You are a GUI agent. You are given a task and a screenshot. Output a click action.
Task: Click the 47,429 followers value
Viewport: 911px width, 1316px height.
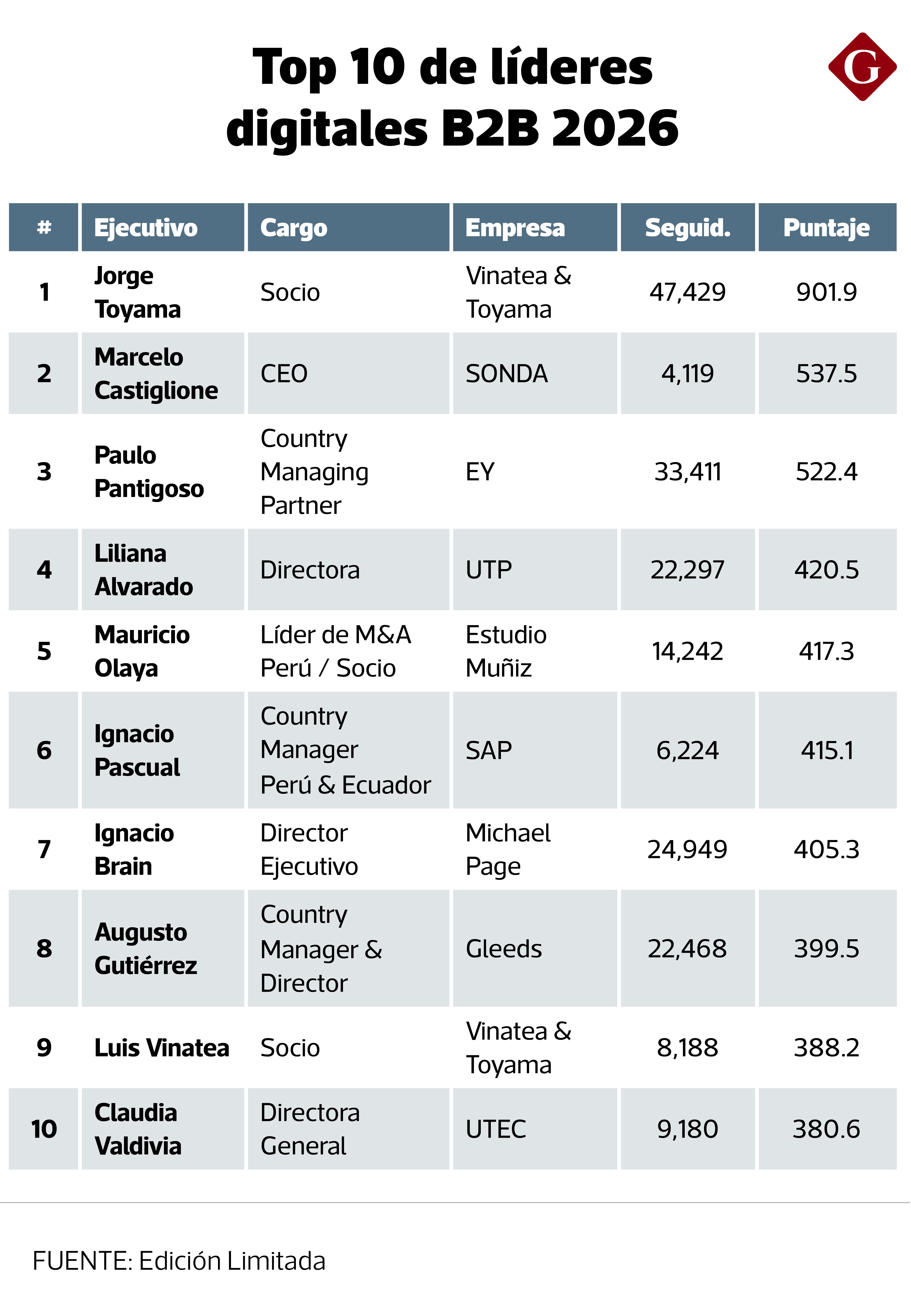point(687,292)
